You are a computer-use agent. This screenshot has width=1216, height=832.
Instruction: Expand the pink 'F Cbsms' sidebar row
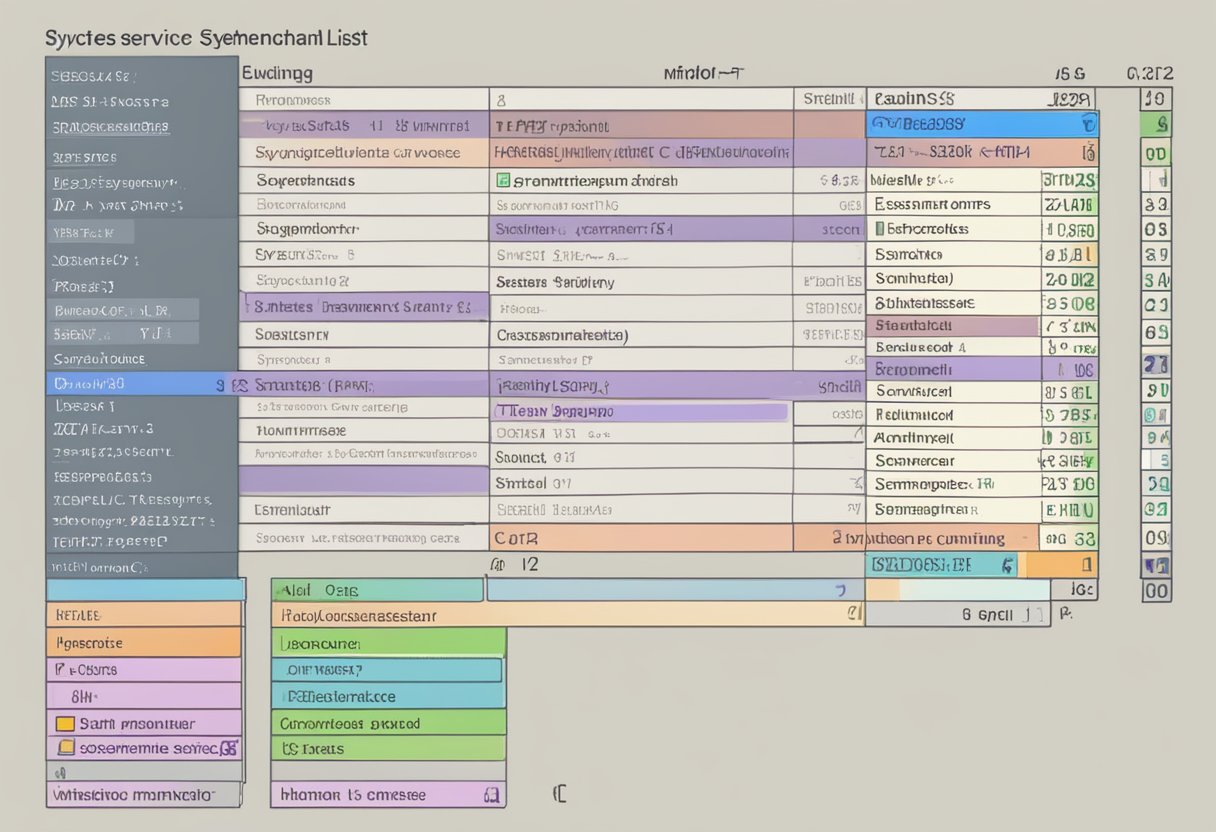coord(143,669)
